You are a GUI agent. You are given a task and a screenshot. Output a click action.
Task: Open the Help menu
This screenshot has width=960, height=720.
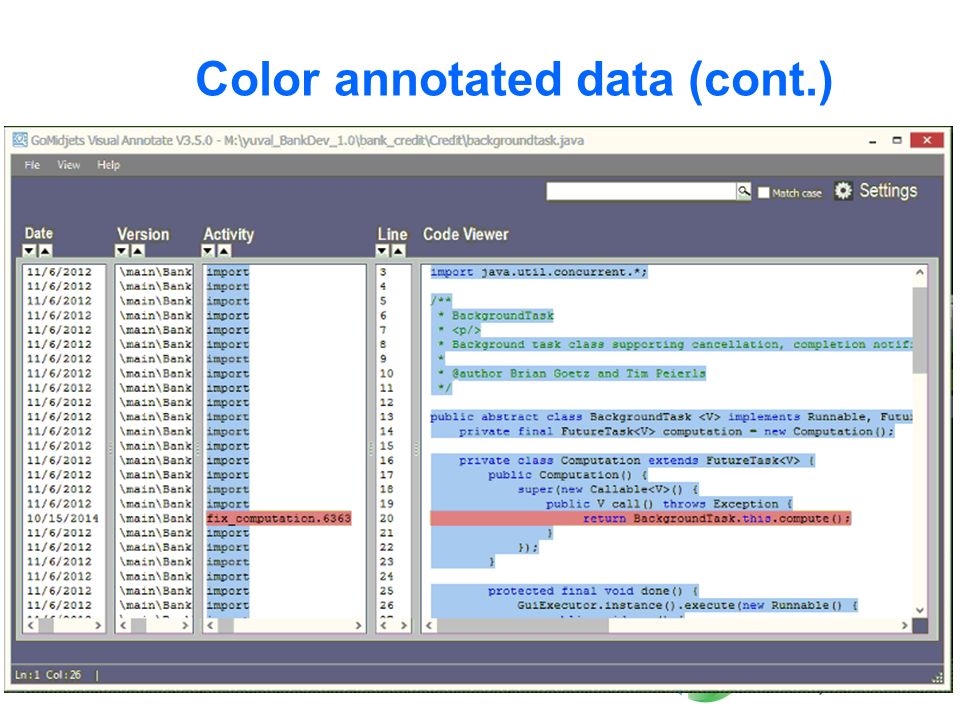click(108, 165)
